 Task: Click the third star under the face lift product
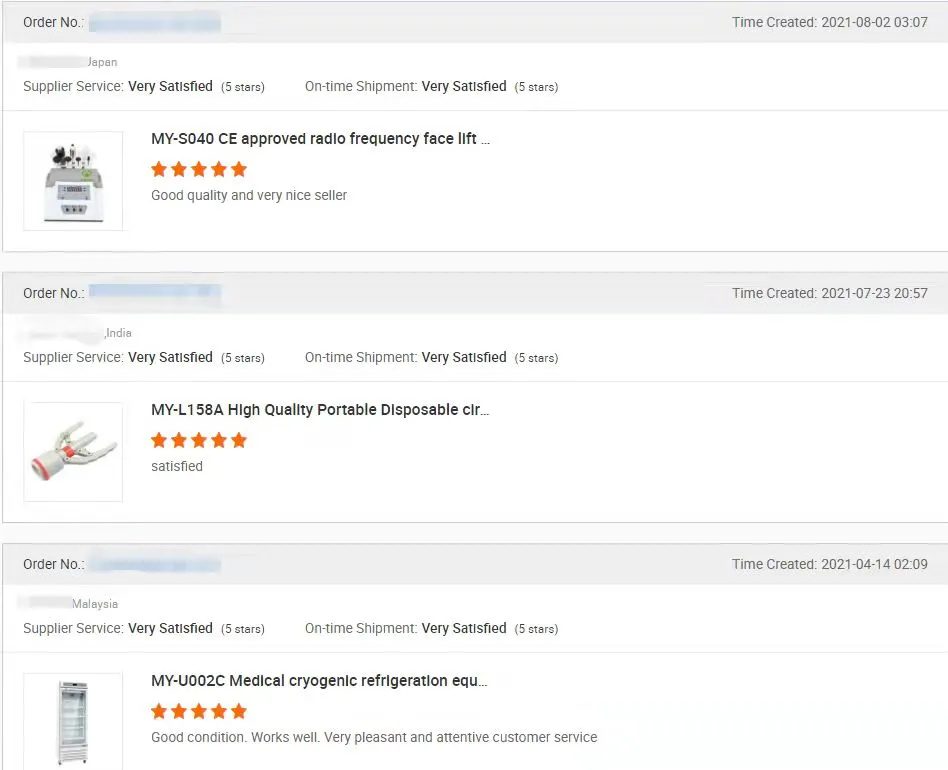199,169
